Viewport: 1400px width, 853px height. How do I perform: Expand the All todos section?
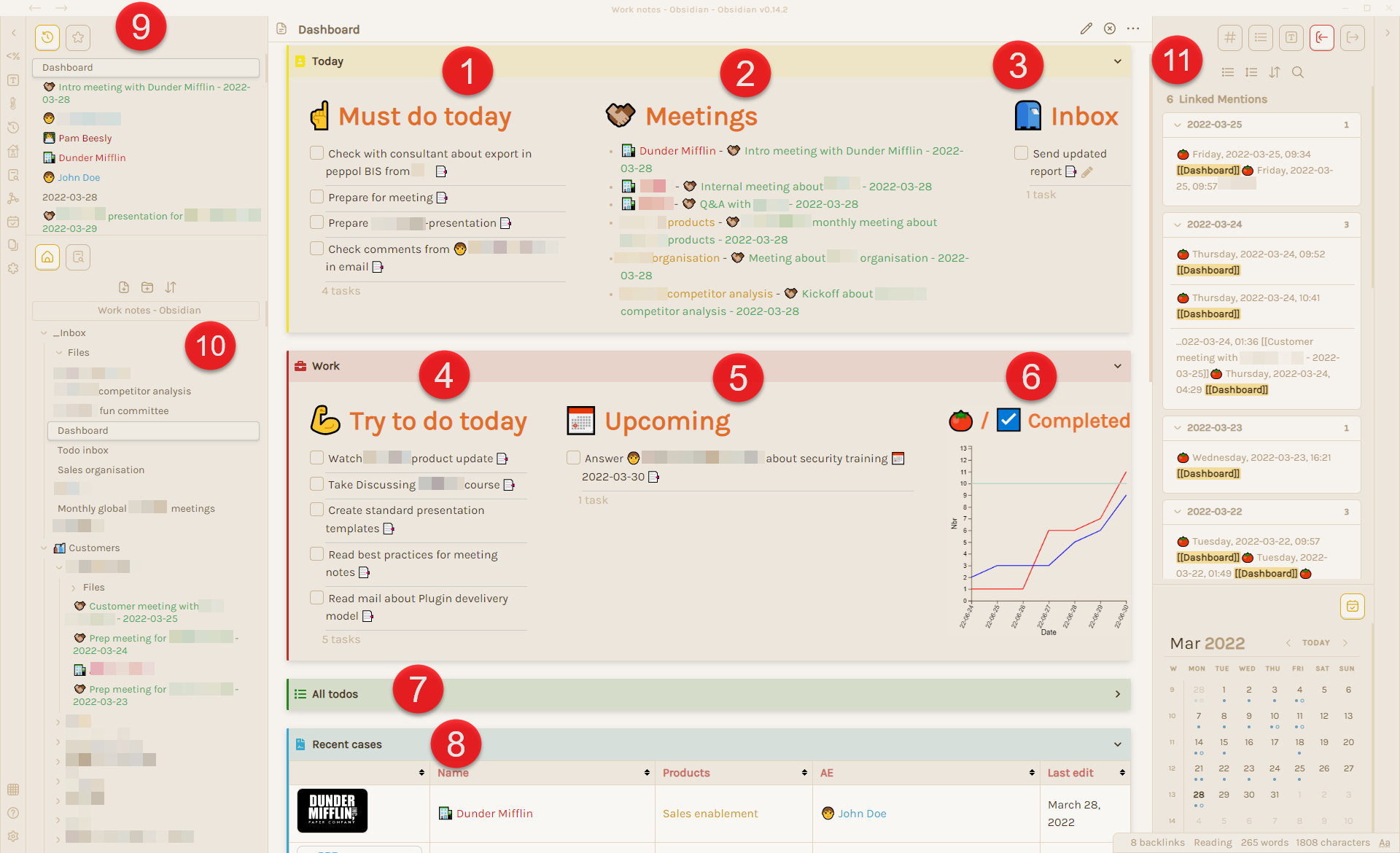tap(1121, 693)
